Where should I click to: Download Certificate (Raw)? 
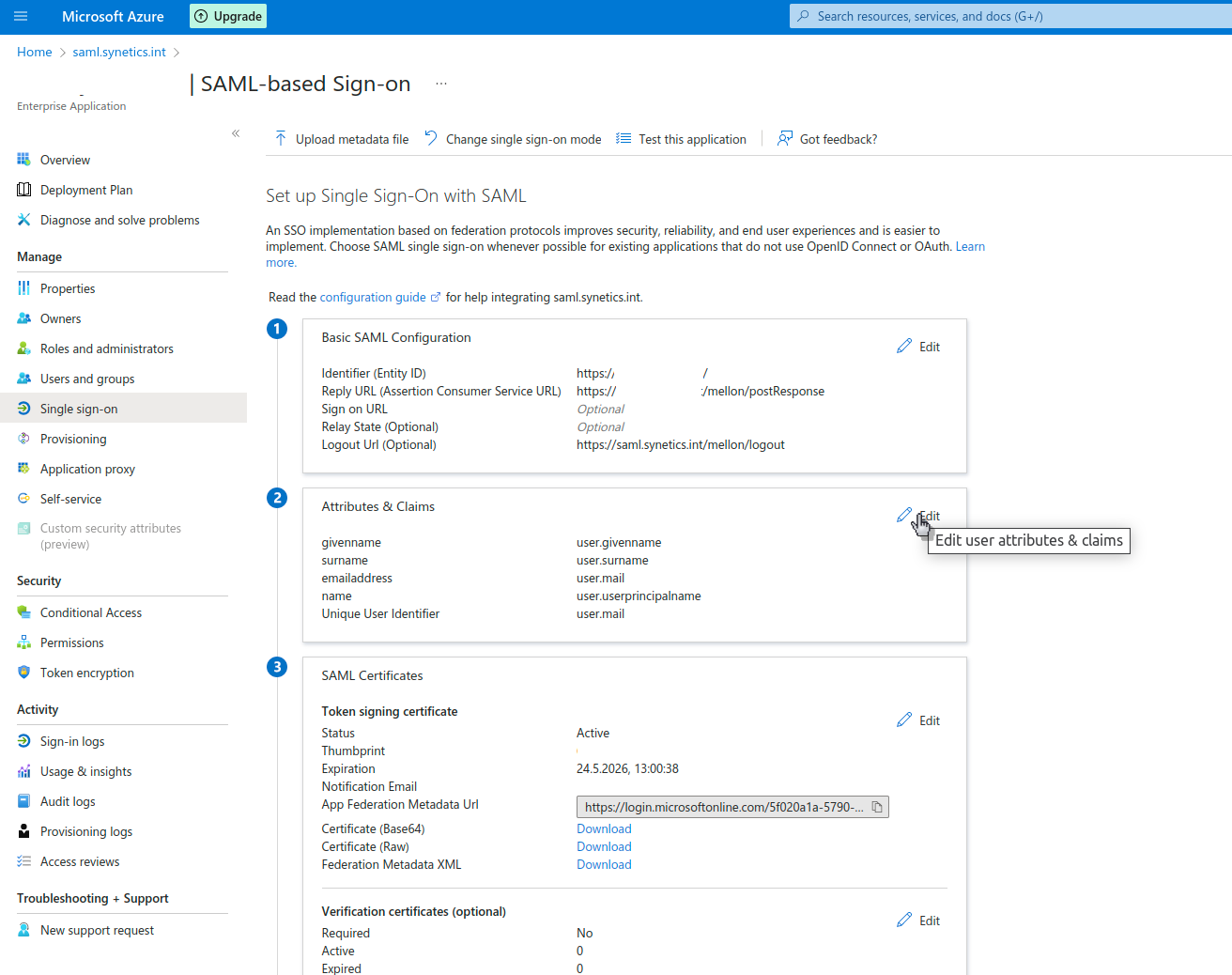[x=604, y=846]
